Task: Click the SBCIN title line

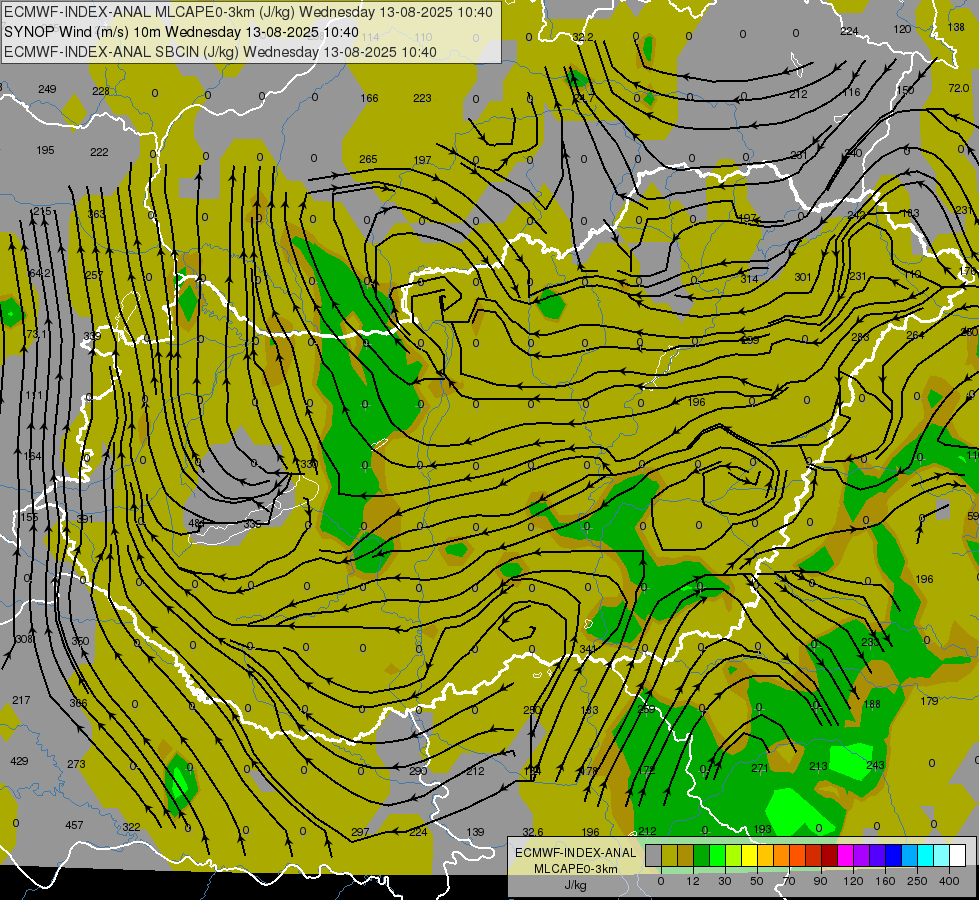Action: [x=220, y=52]
